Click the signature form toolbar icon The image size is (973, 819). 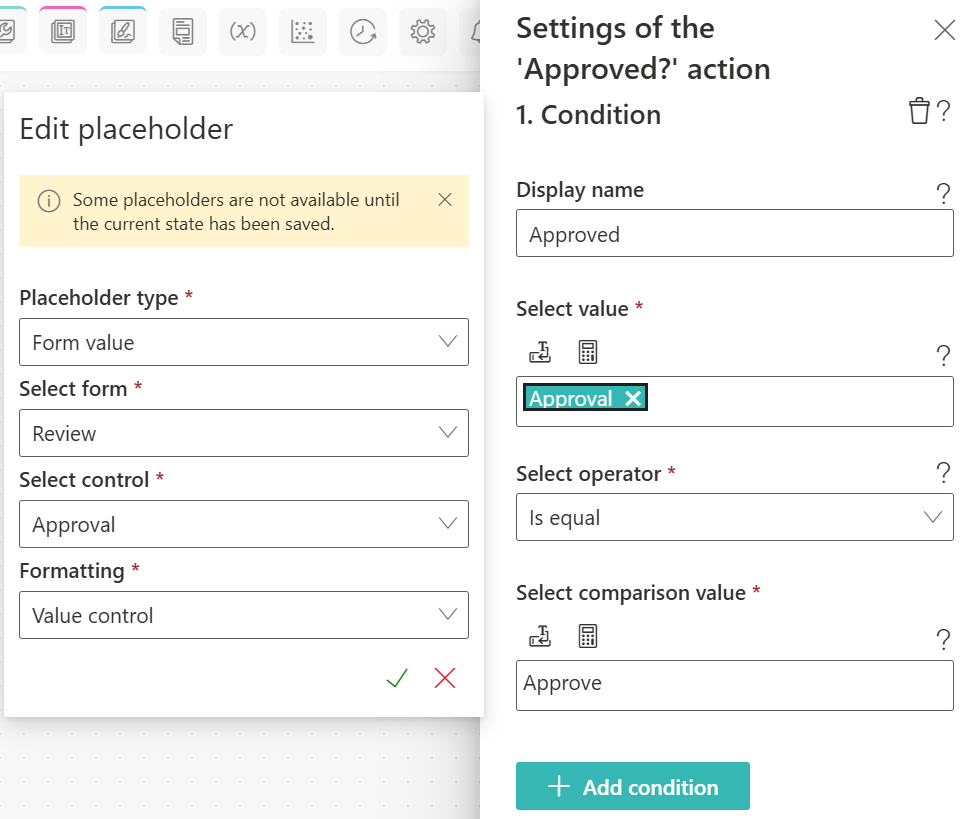click(x=123, y=32)
